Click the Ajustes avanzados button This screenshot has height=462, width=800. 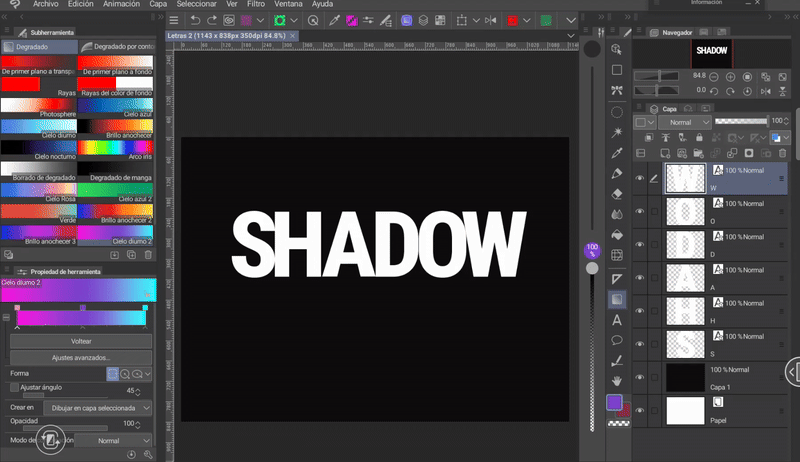click(x=81, y=357)
